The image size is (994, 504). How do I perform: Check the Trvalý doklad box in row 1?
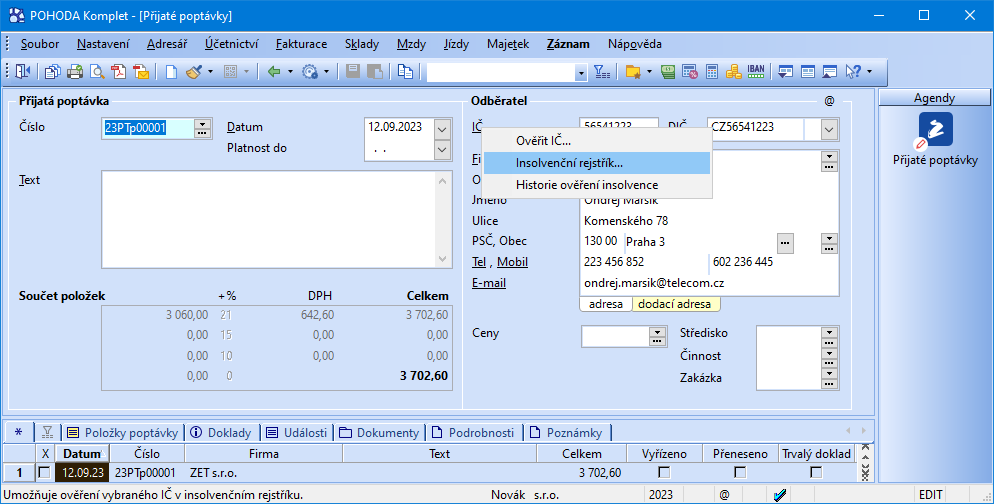[x=816, y=472]
